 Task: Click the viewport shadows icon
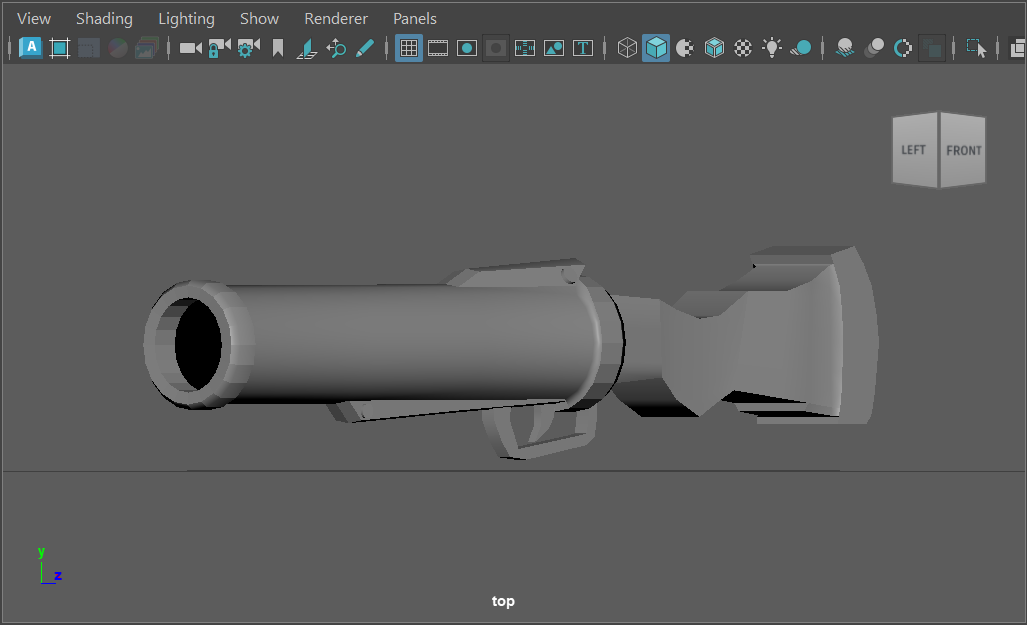[x=801, y=48]
